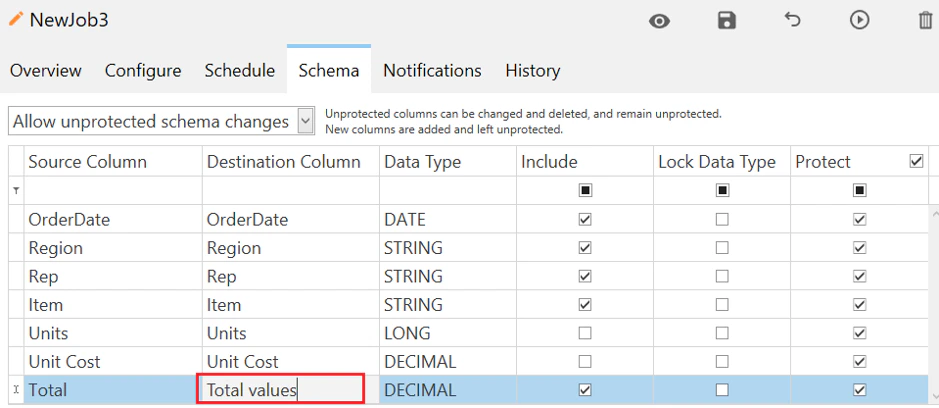This screenshot has height=408, width=939.
Task: Enable Lock Data Type for Total
Action: pos(722,390)
